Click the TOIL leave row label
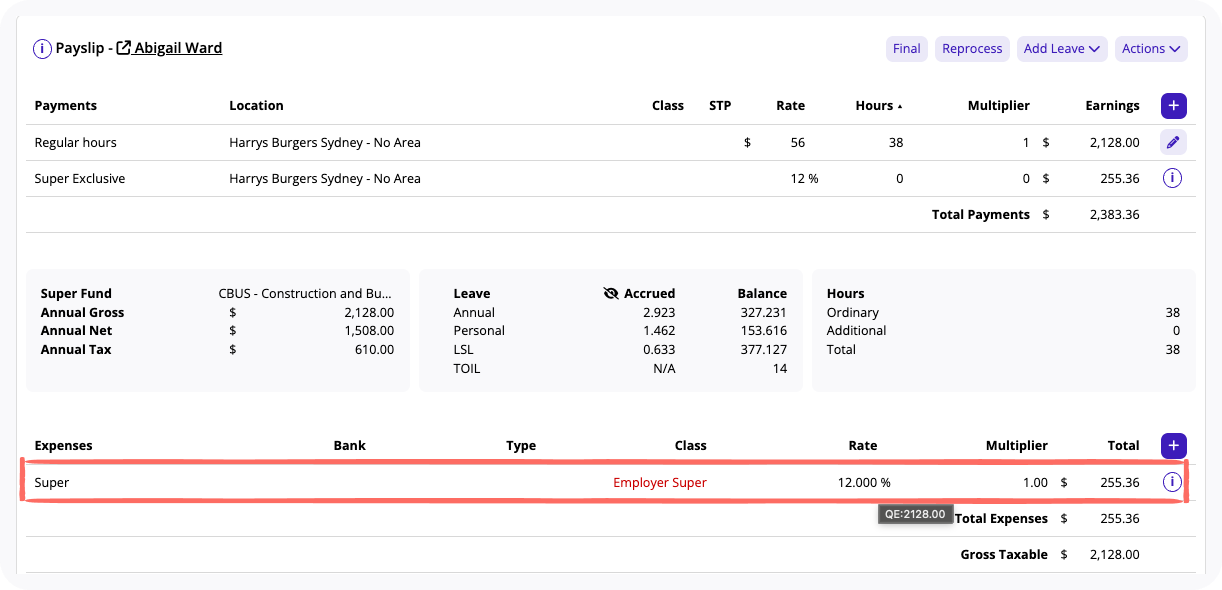The height and width of the screenshot is (590, 1222). click(467, 368)
